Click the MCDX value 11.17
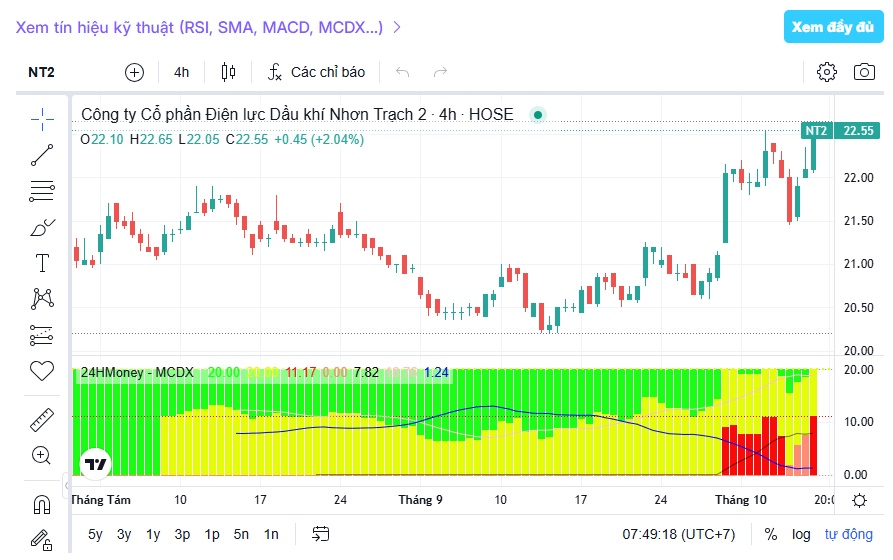The height and width of the screenshot is (560, 893). point(300,373)
